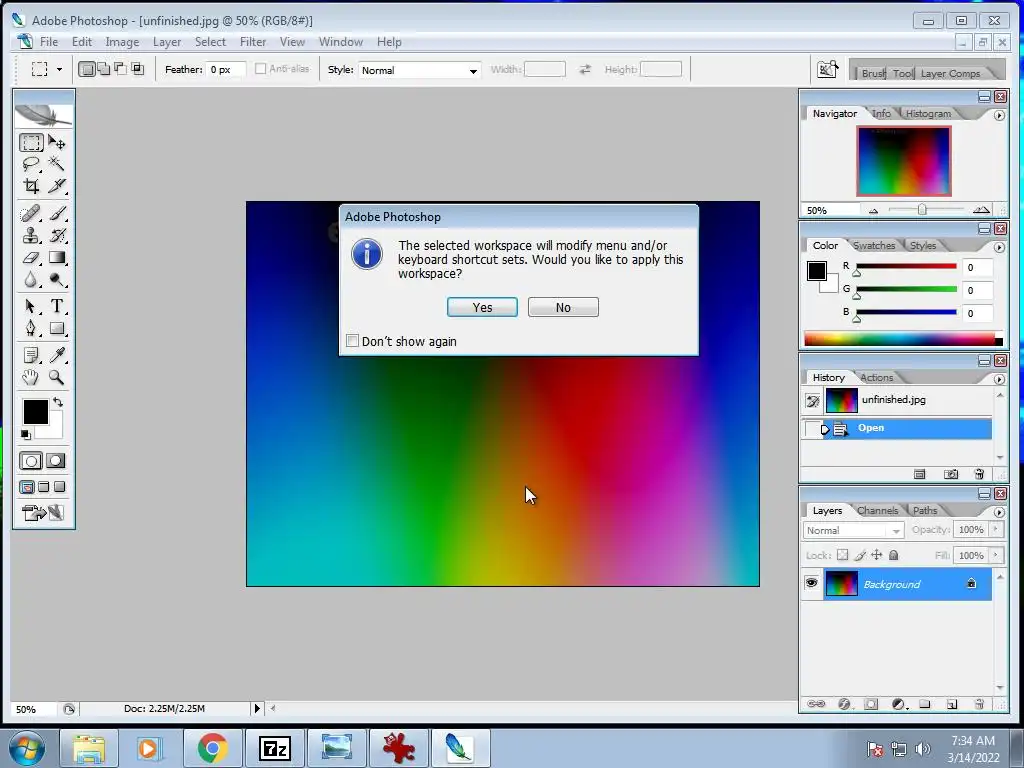Select the Notes tool
The width and height of the screenshot is (1024, 768).
click(x=31, y=355)
